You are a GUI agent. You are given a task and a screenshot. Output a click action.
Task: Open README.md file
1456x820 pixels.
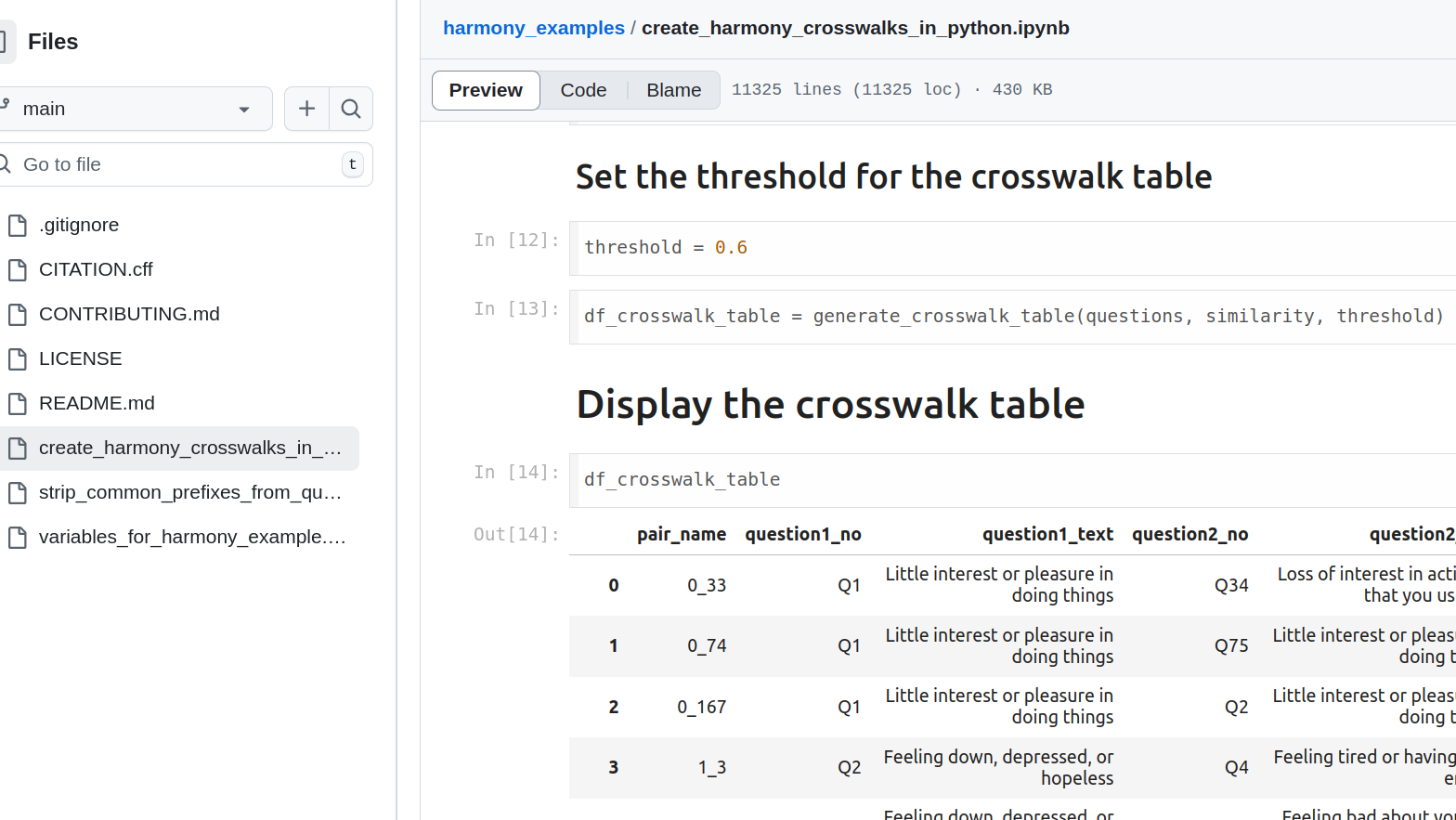[x=97, y=403]
